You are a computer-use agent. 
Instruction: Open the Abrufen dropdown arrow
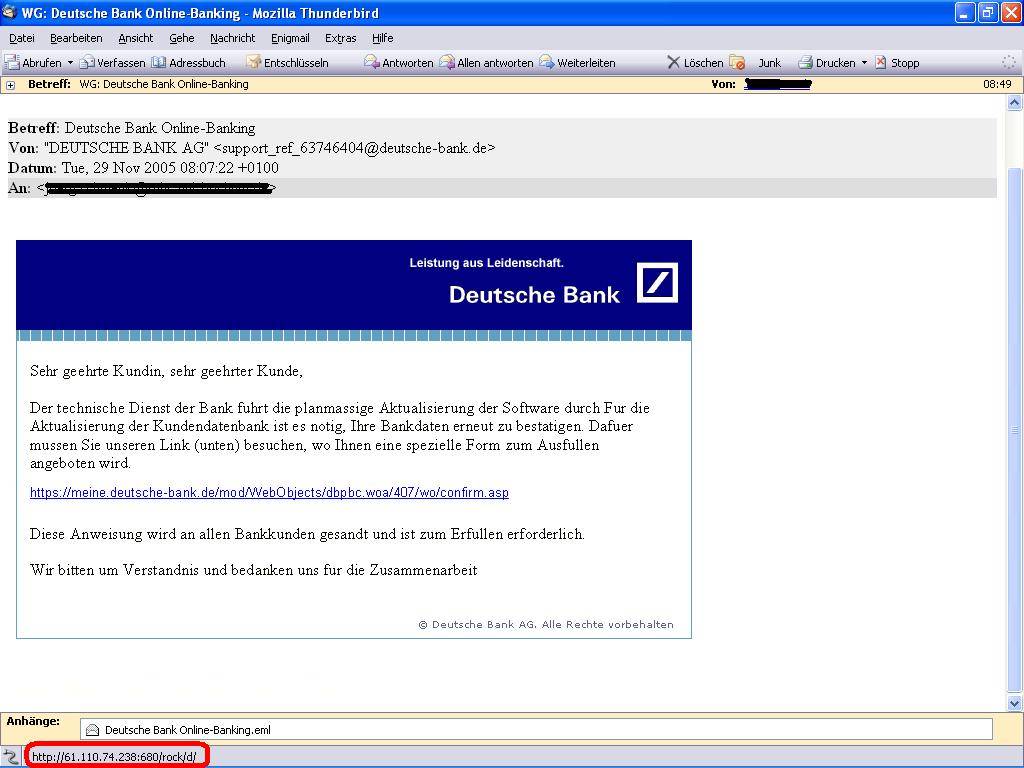coord(71,63)
